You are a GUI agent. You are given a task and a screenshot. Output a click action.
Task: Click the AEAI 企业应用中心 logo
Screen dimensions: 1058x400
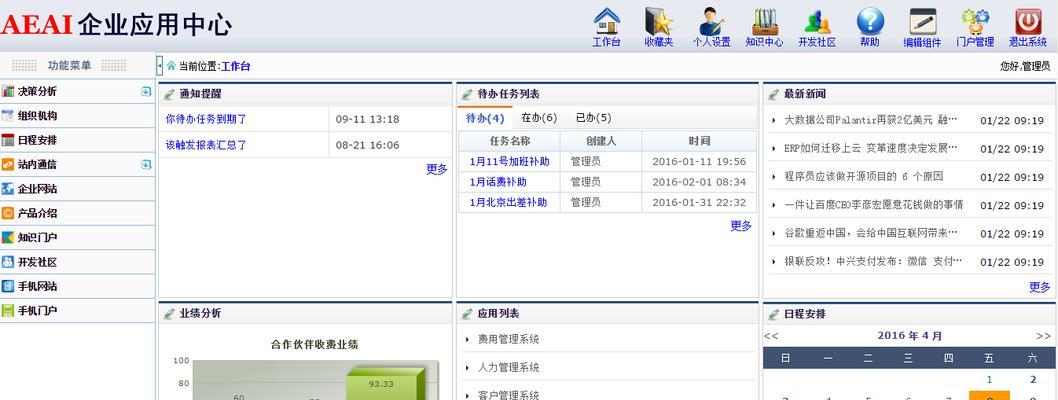pyautogui.click(x=116, y=25)
